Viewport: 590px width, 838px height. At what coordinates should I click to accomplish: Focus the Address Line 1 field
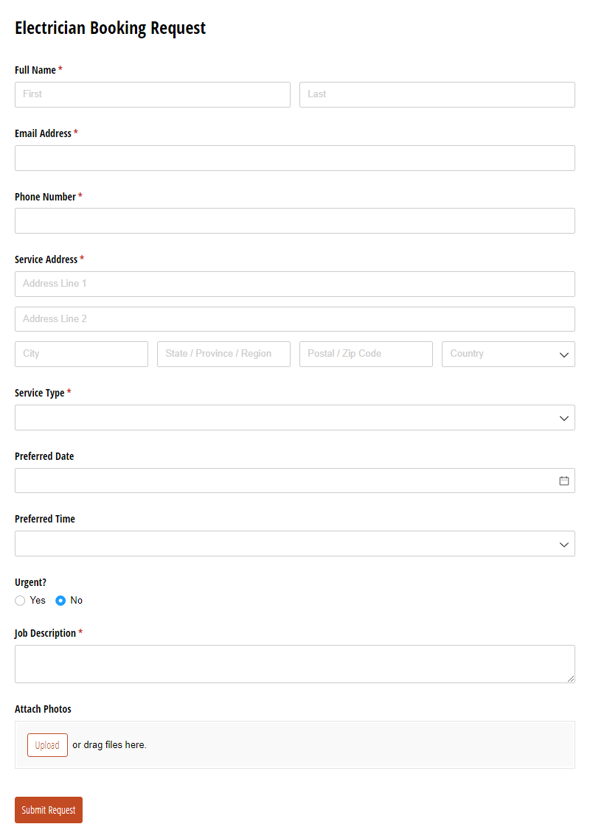[x=295, y=284]
